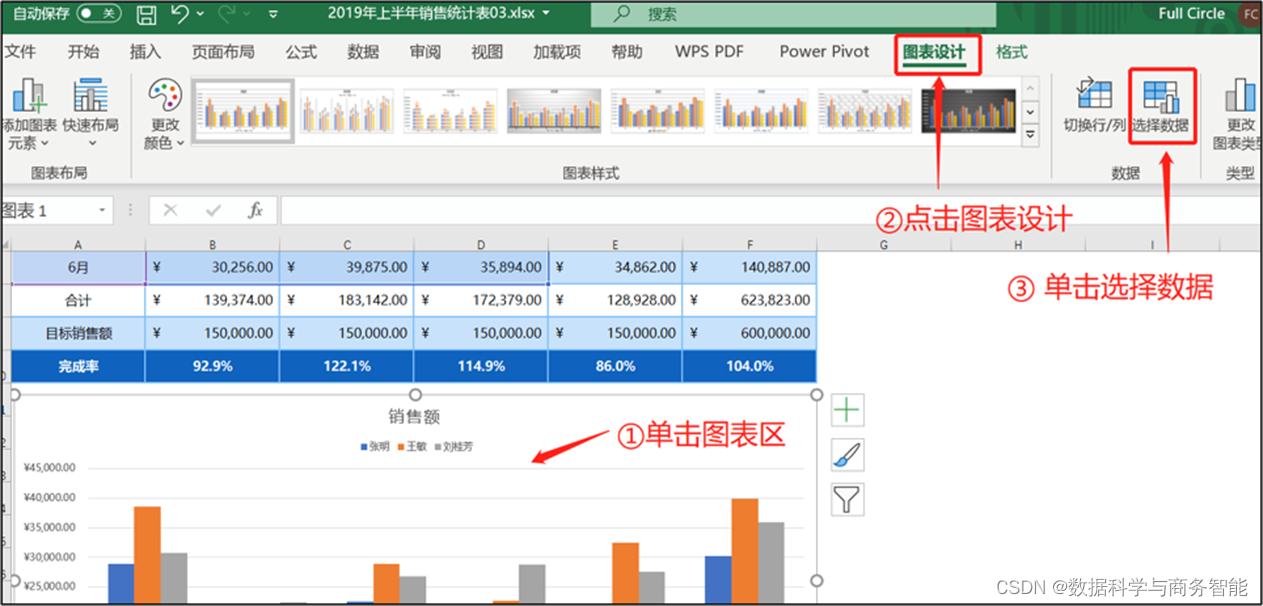
Task: Select the 6月 row label cell
Action: pyautogui.click(x=78, y=267)
